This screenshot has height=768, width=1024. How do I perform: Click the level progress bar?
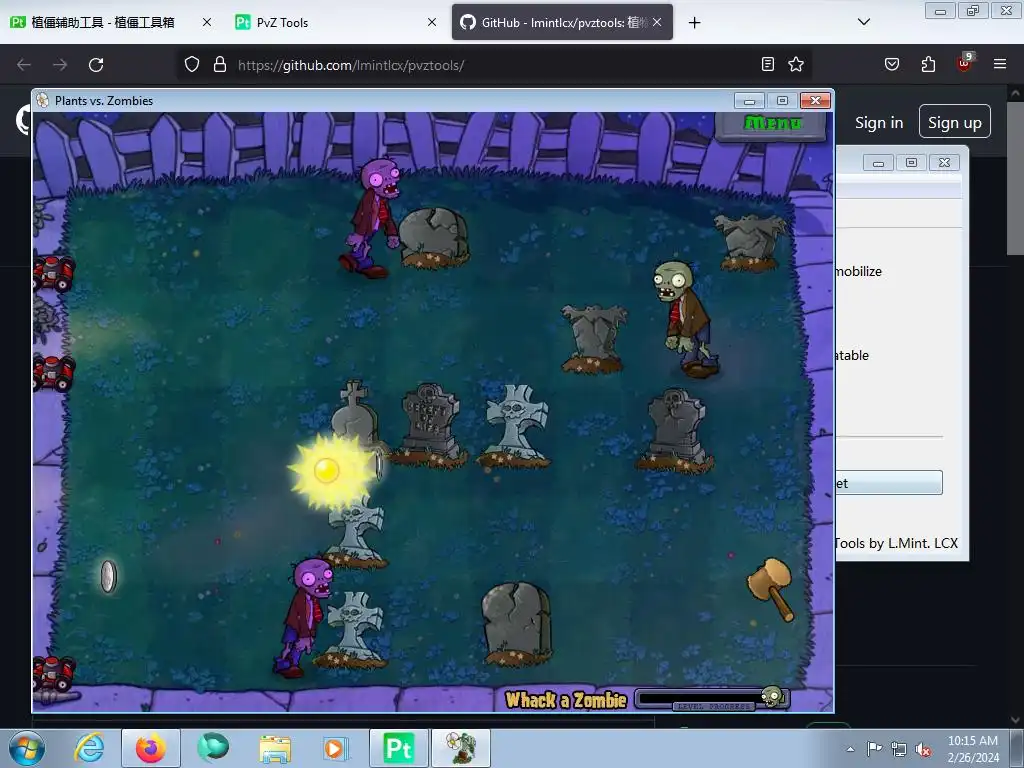click(712, 699)
